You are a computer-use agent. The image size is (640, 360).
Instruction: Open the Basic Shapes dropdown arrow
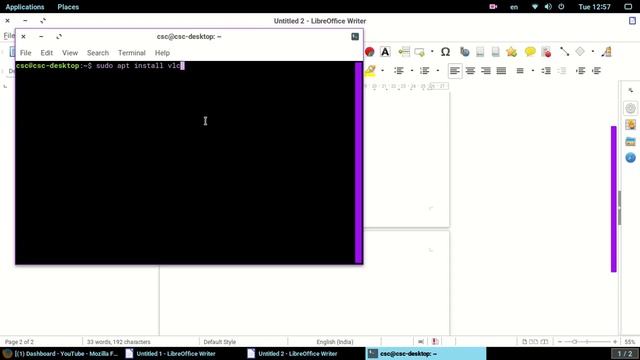click(593, 52)
